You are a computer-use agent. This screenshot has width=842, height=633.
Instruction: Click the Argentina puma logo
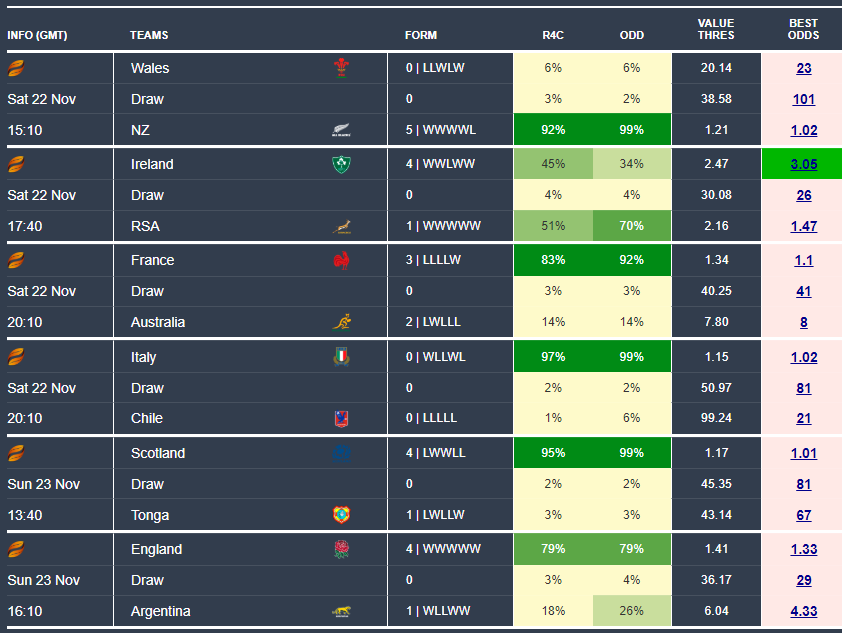342,611
